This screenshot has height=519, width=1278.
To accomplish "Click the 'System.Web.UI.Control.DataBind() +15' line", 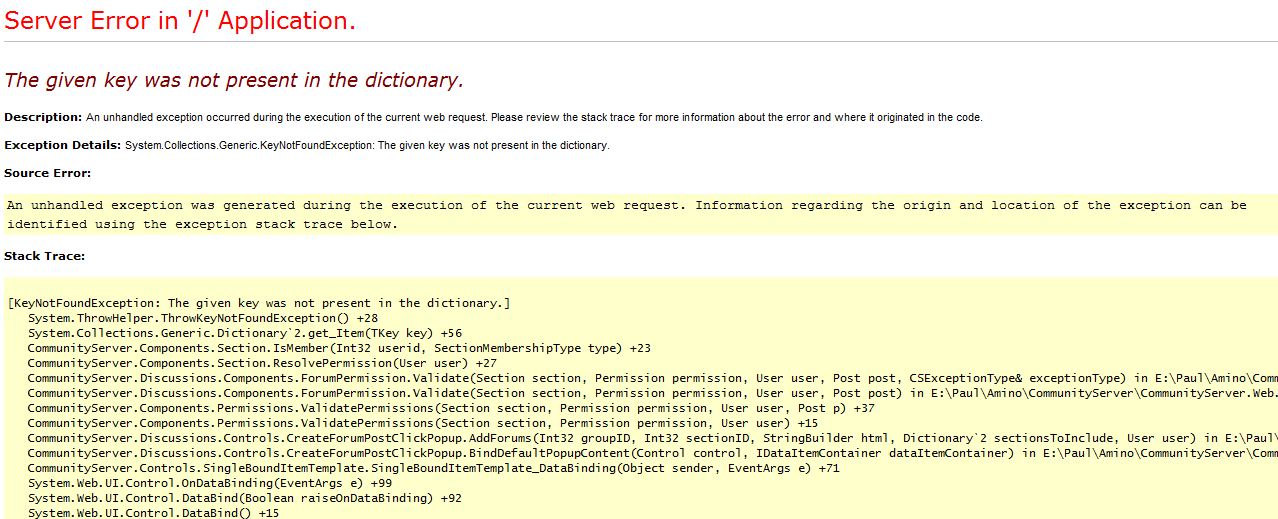I will pos(154,513).
